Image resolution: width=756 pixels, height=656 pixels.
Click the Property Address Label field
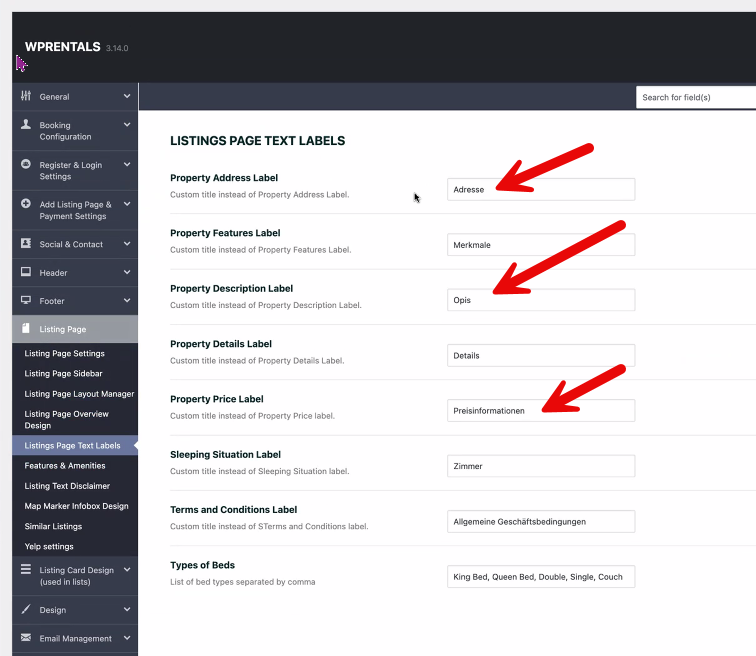click(x=541, y=189)
